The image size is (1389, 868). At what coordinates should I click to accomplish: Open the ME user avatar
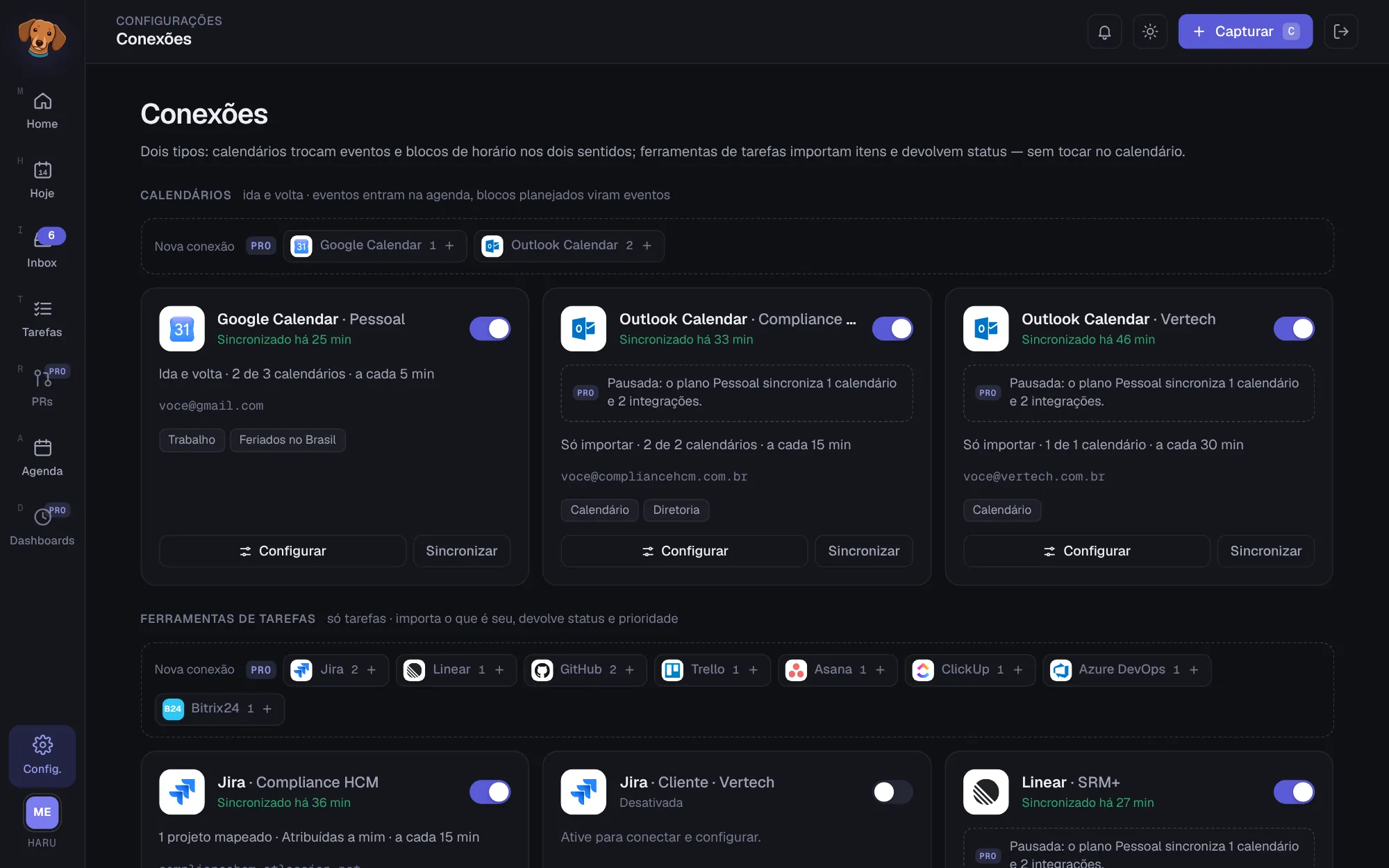coord(42,812)
